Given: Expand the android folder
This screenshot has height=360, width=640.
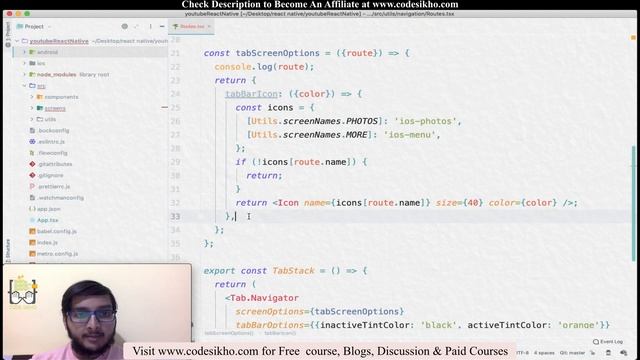Looking at the screenshot, I should click(x=24, y=52).
